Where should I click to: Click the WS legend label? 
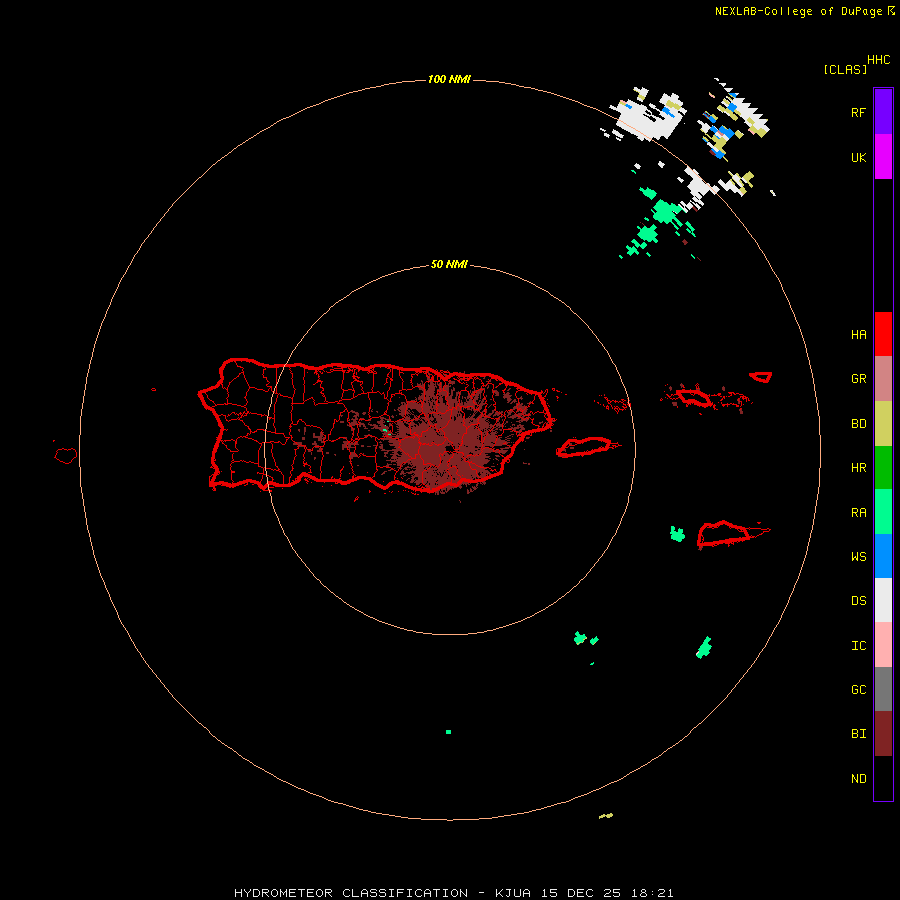click(858, 557)
